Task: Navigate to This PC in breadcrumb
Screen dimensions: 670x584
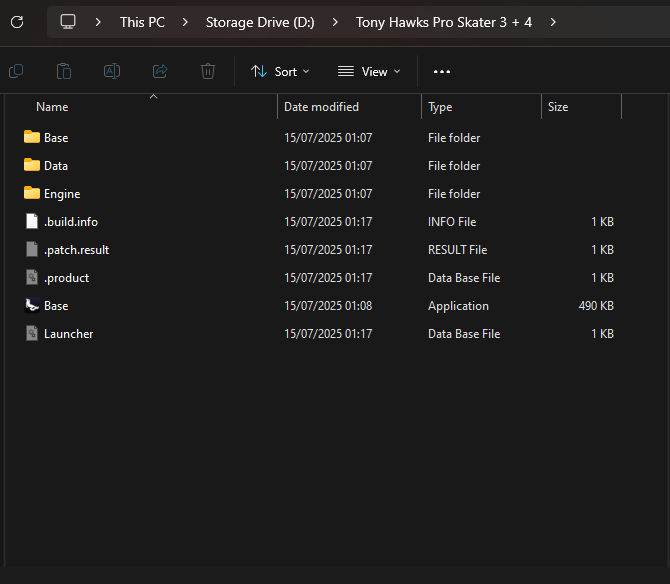Action: (142, 22)
